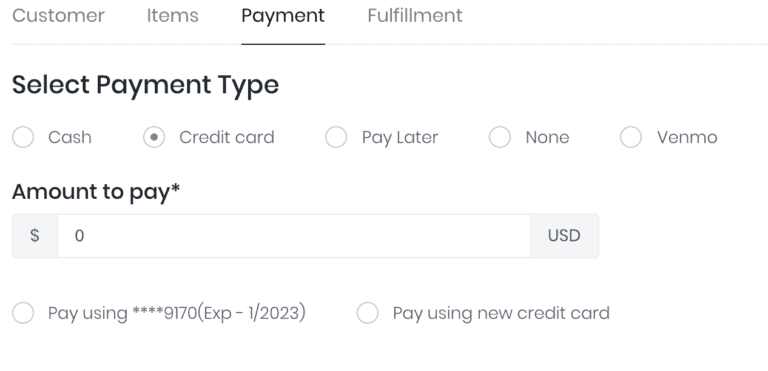Viewport: 768px width, 371px height.
Task: Click the dollar sign prefix box
Action: click(x=35, y=236)
